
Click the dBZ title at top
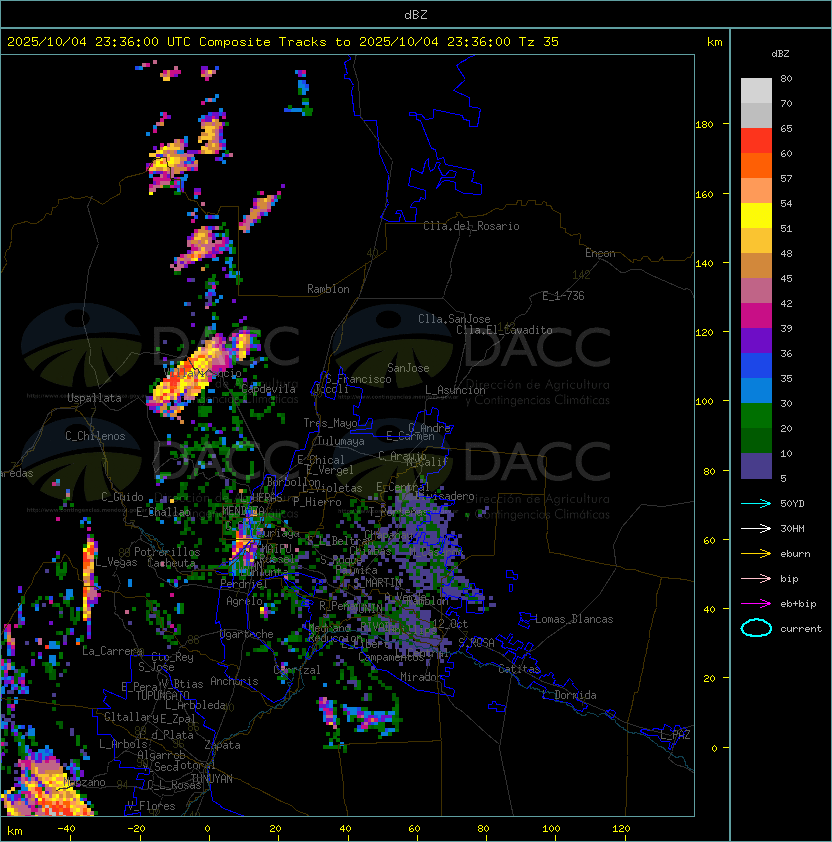pos(416,14)
